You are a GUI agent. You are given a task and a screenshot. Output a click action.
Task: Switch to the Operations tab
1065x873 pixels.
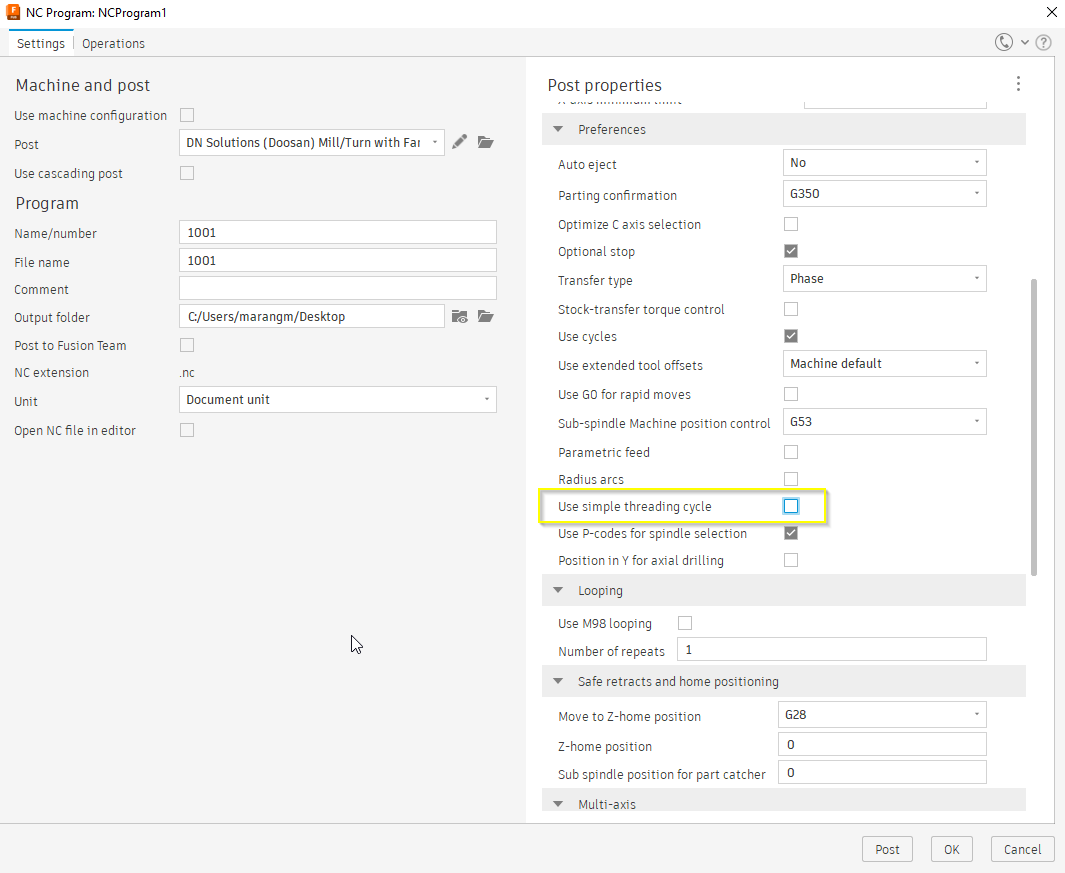point(113,43)
